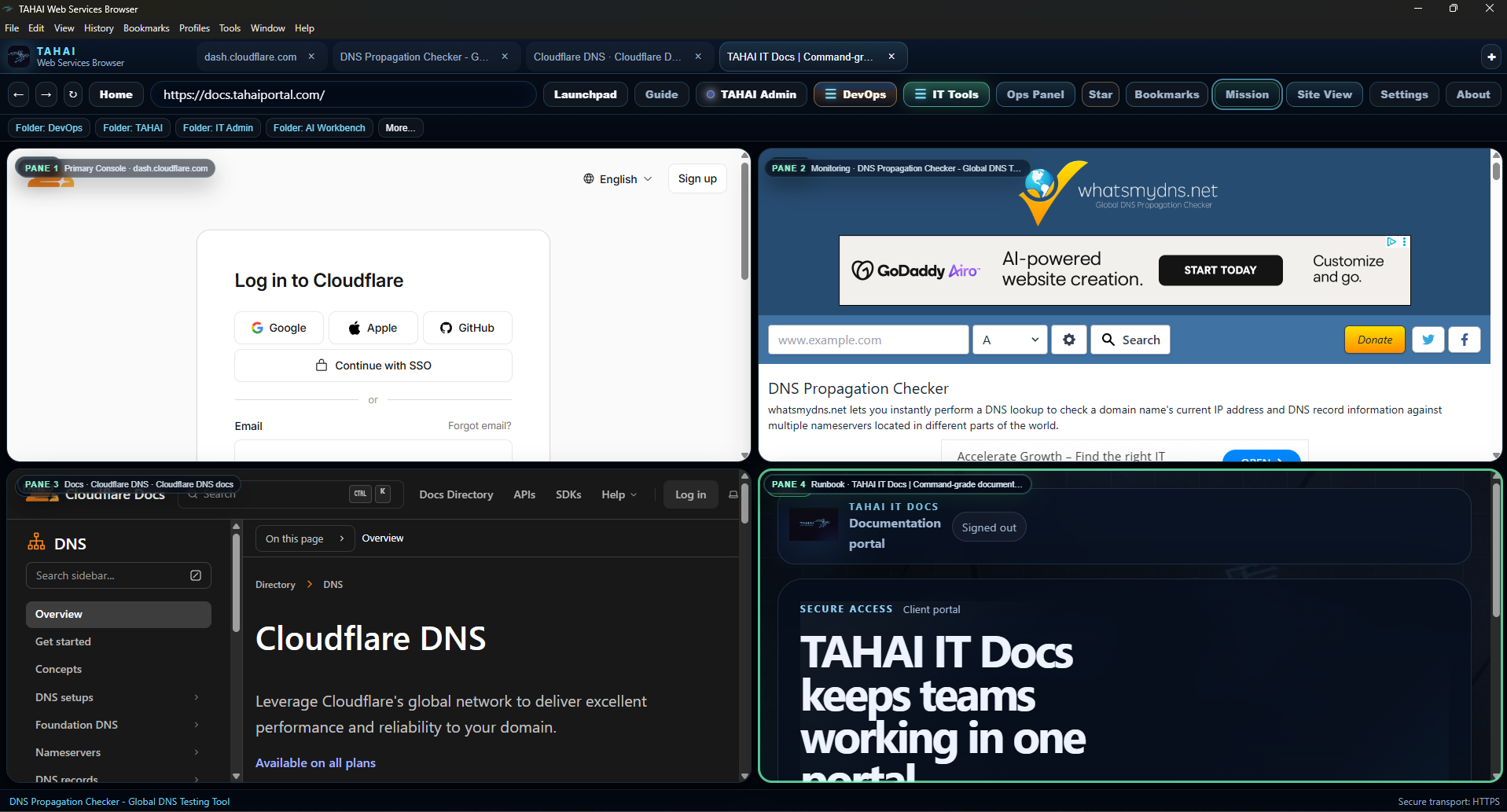The width and height of the screenshot is (1507, 812).
Task: Sign in with Apple button
Action: (x=373, y=328)
